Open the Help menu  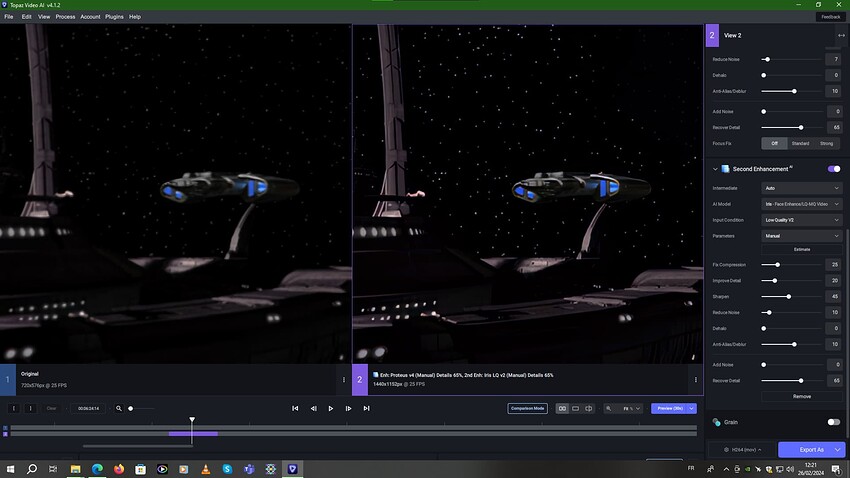pos(134,17)
